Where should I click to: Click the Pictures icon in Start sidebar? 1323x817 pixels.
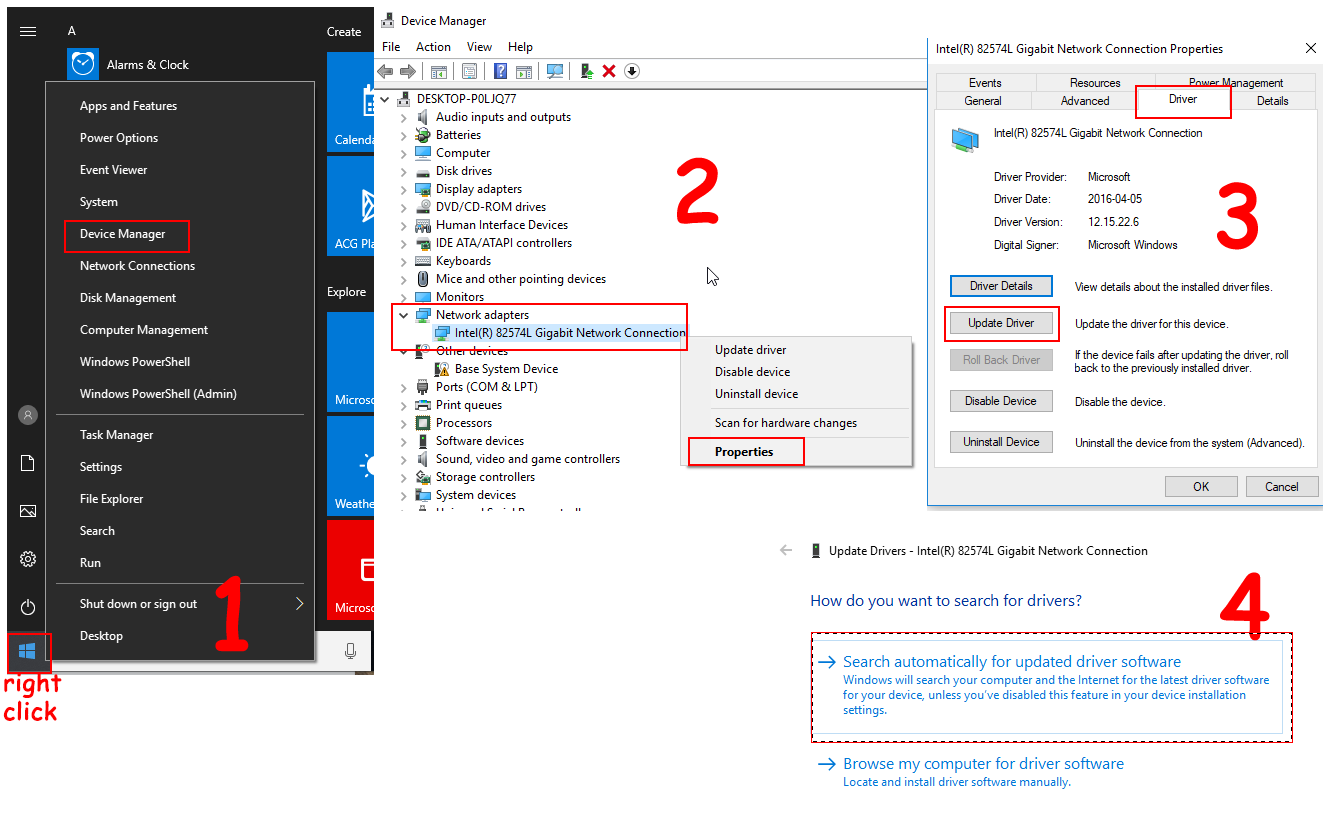tap(28, 511)
